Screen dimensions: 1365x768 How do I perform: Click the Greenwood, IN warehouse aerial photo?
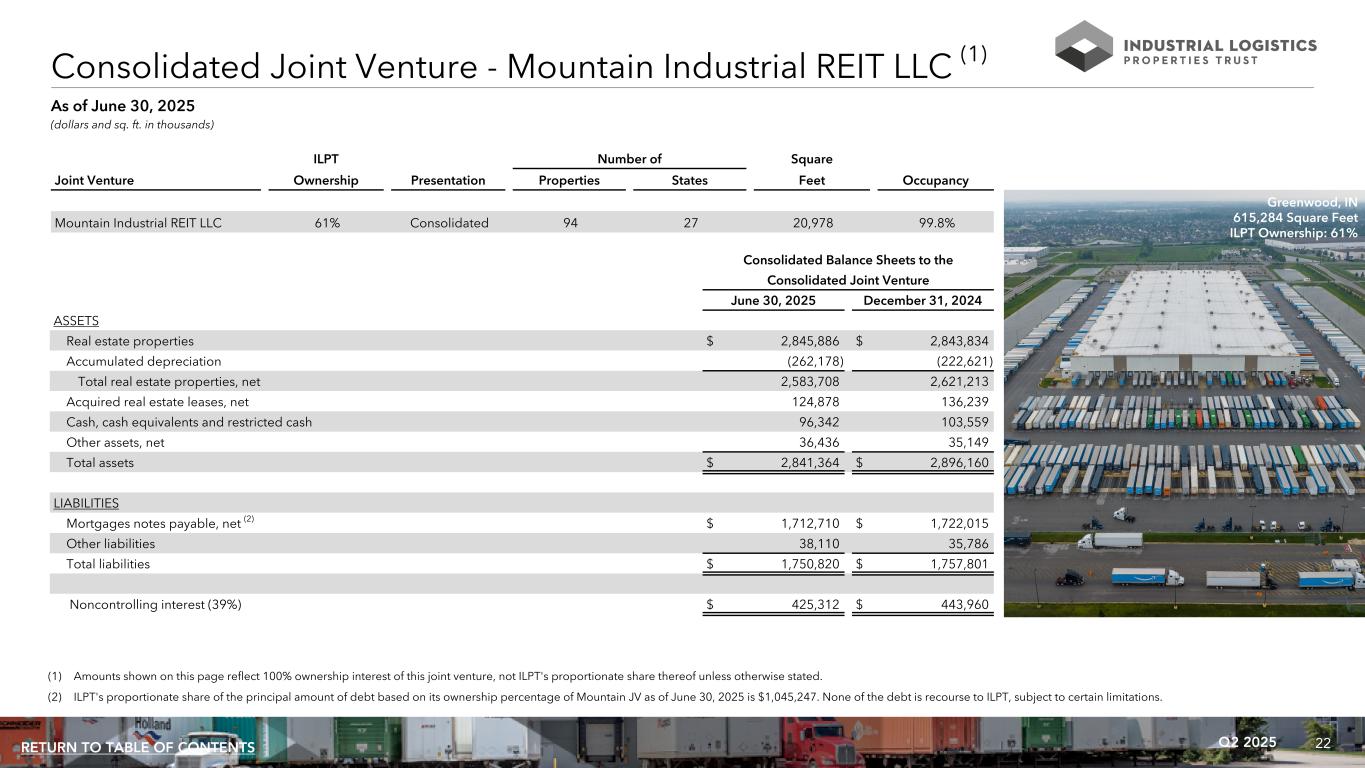coord(1183,420)
